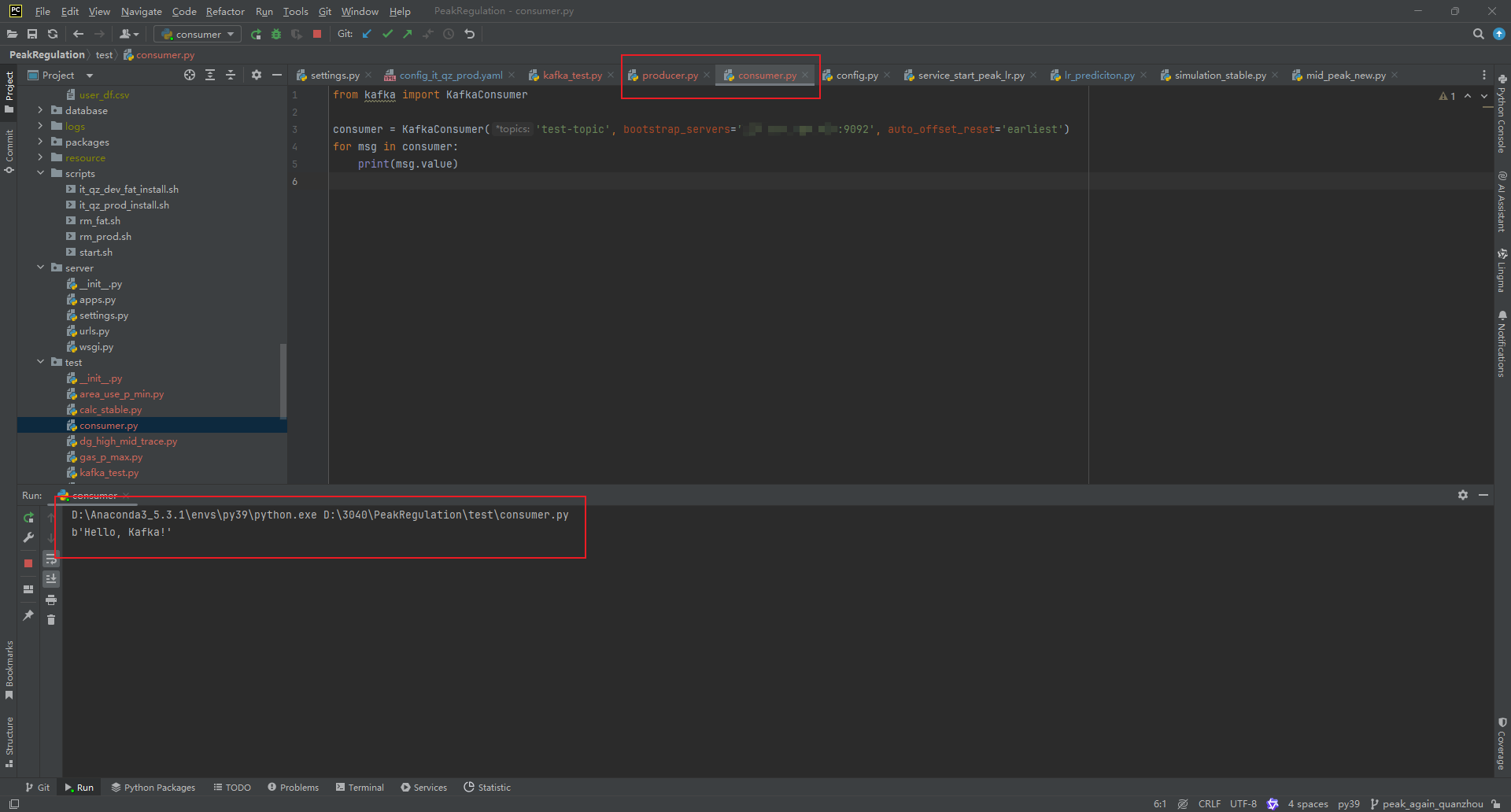Click the peak_again_quanzhou branch widget

point(1426,804)
